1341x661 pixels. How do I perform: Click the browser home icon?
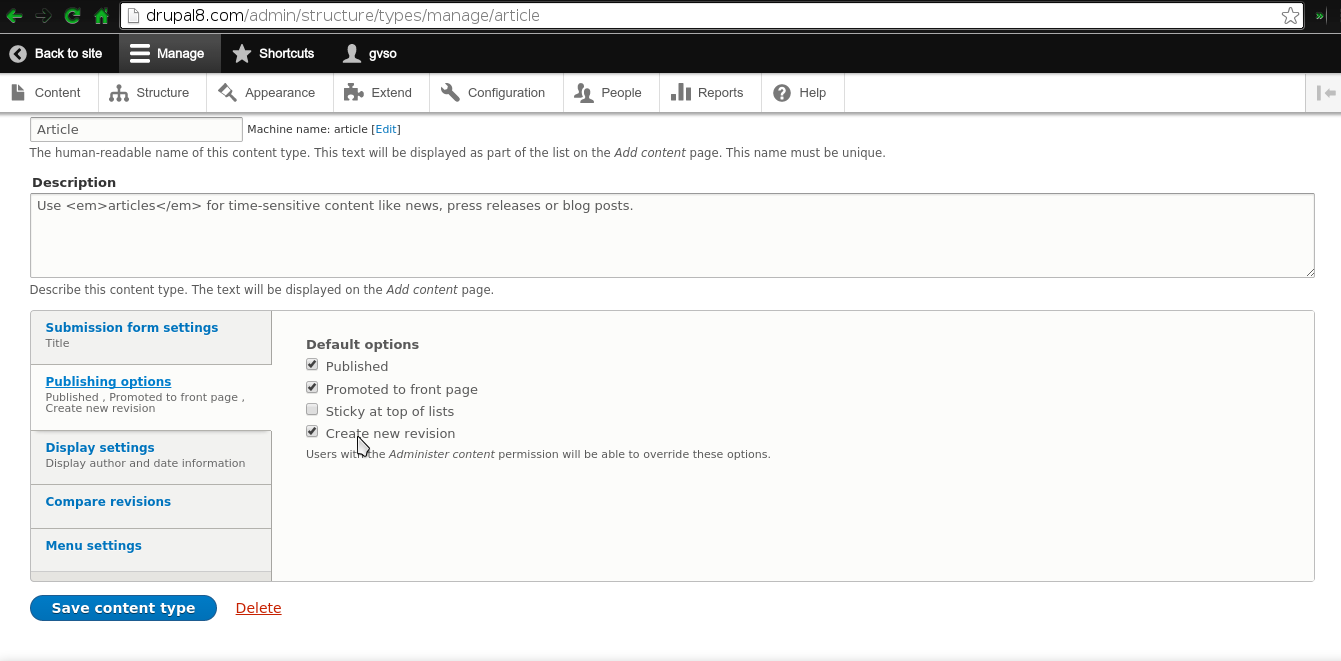click(x=101, y=15)
